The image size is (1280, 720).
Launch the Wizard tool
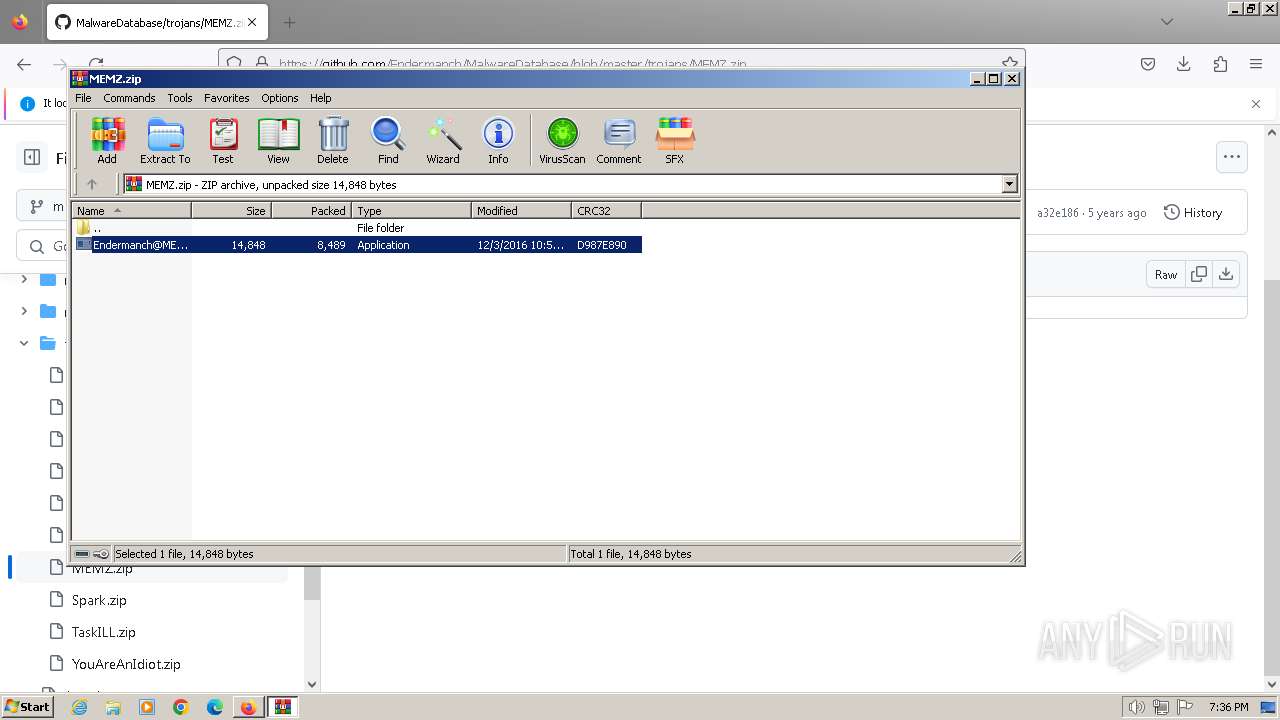pos(443,140)
